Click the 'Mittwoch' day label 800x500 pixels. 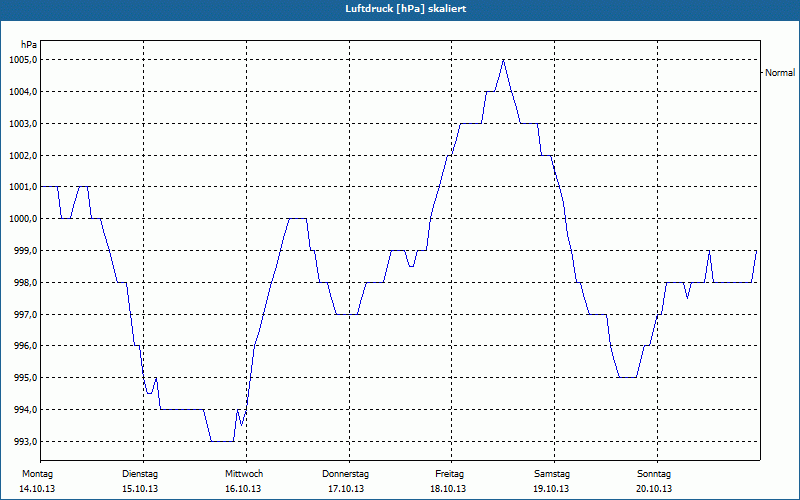coord(244,474)
